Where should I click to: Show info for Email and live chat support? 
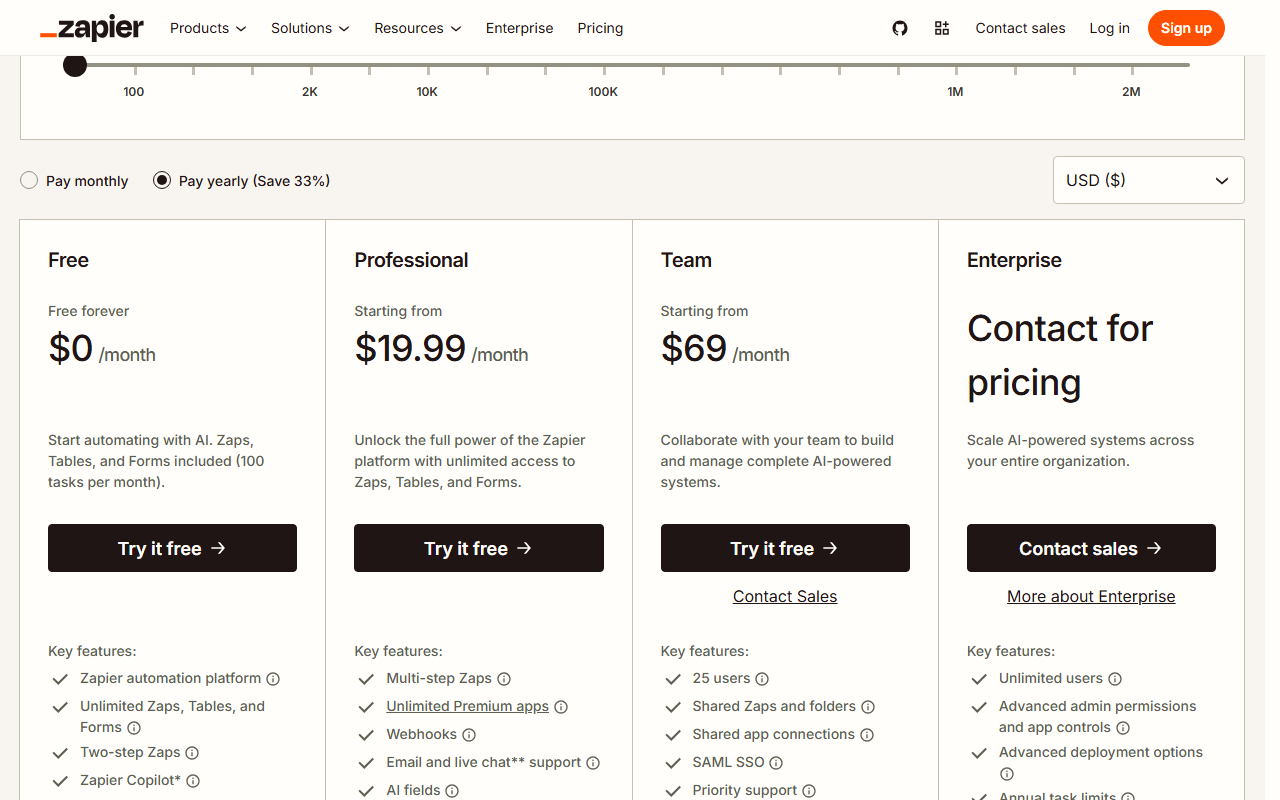(x=593, y=763)
